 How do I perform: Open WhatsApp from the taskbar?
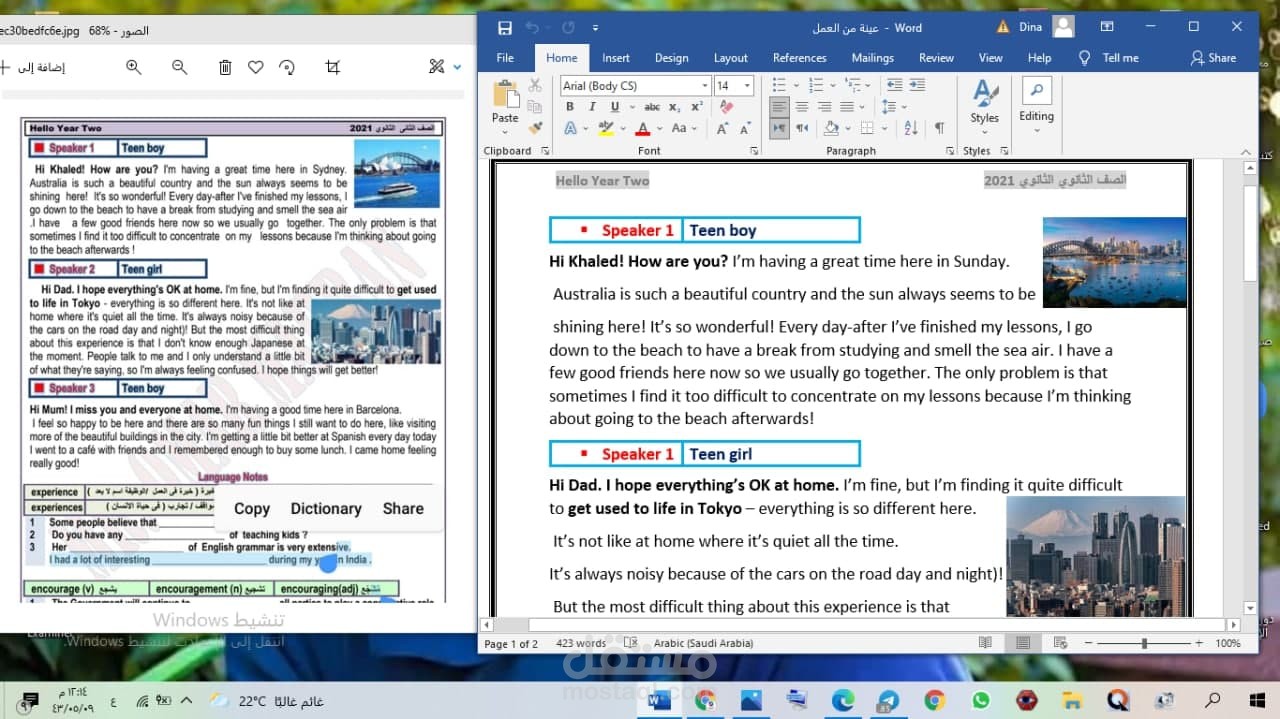[x=980, y=700]
